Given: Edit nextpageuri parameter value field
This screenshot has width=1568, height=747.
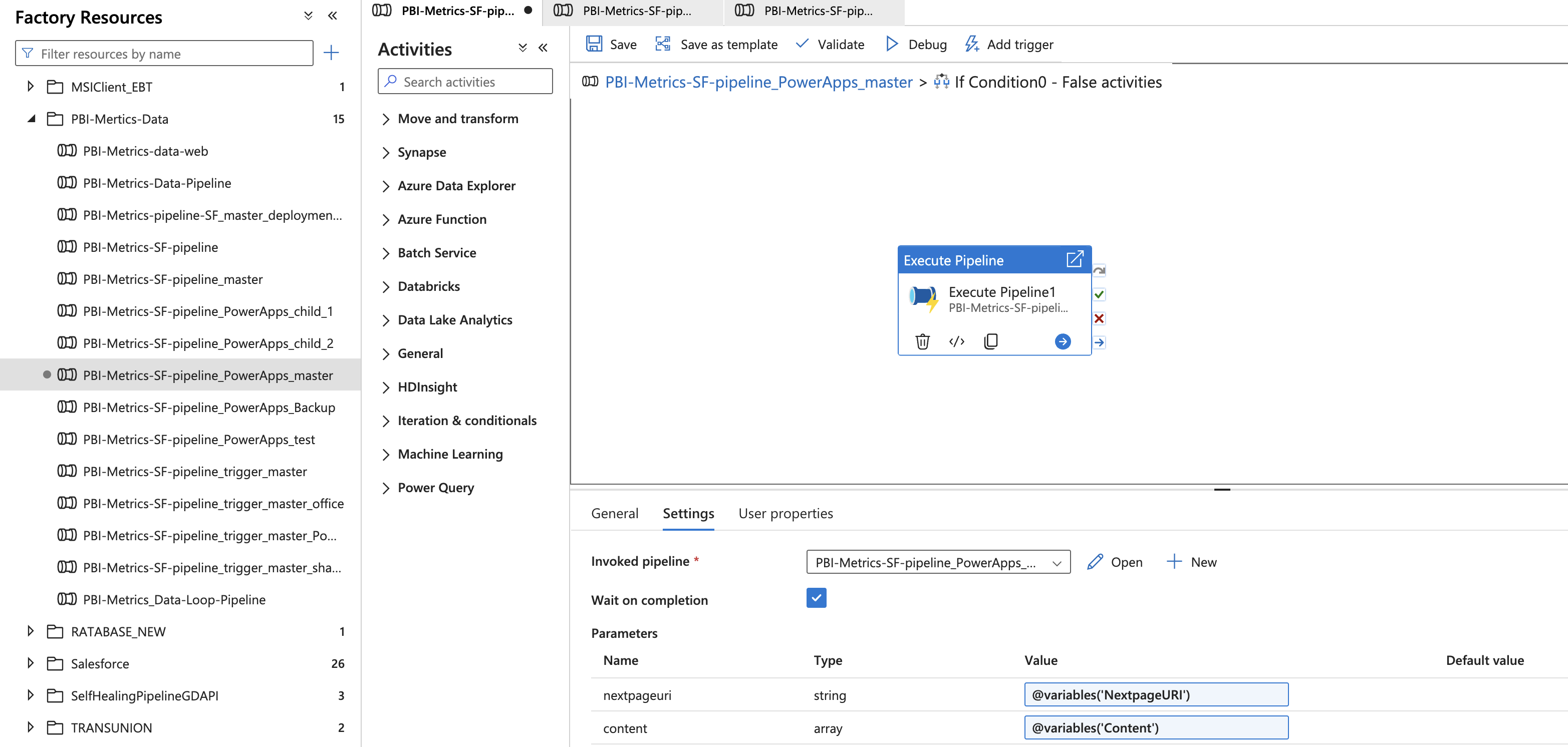Looking at the screenshot, I should 1156,694.
